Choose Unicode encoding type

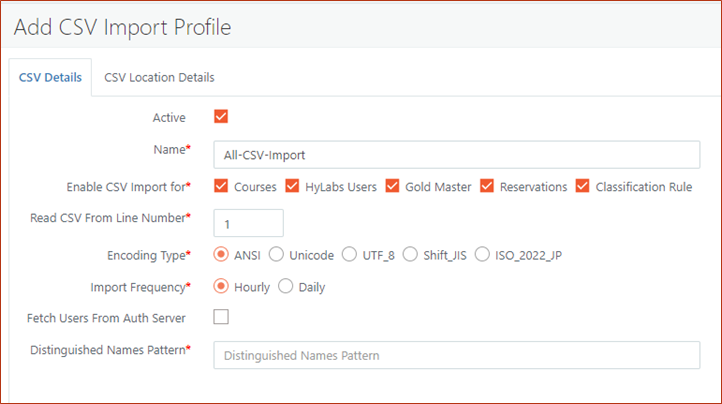[x=276, y=255]
